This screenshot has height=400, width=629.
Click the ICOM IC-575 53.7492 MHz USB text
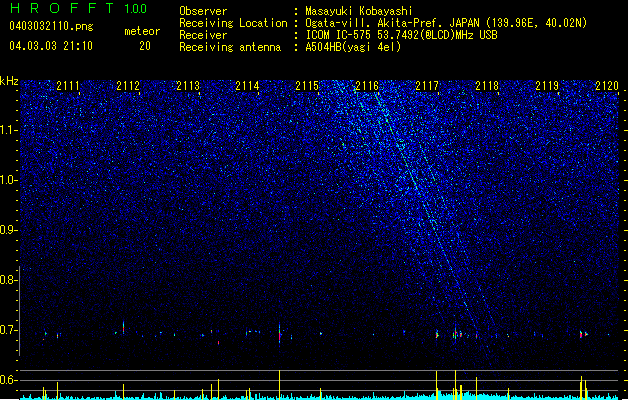coord(402,35)
